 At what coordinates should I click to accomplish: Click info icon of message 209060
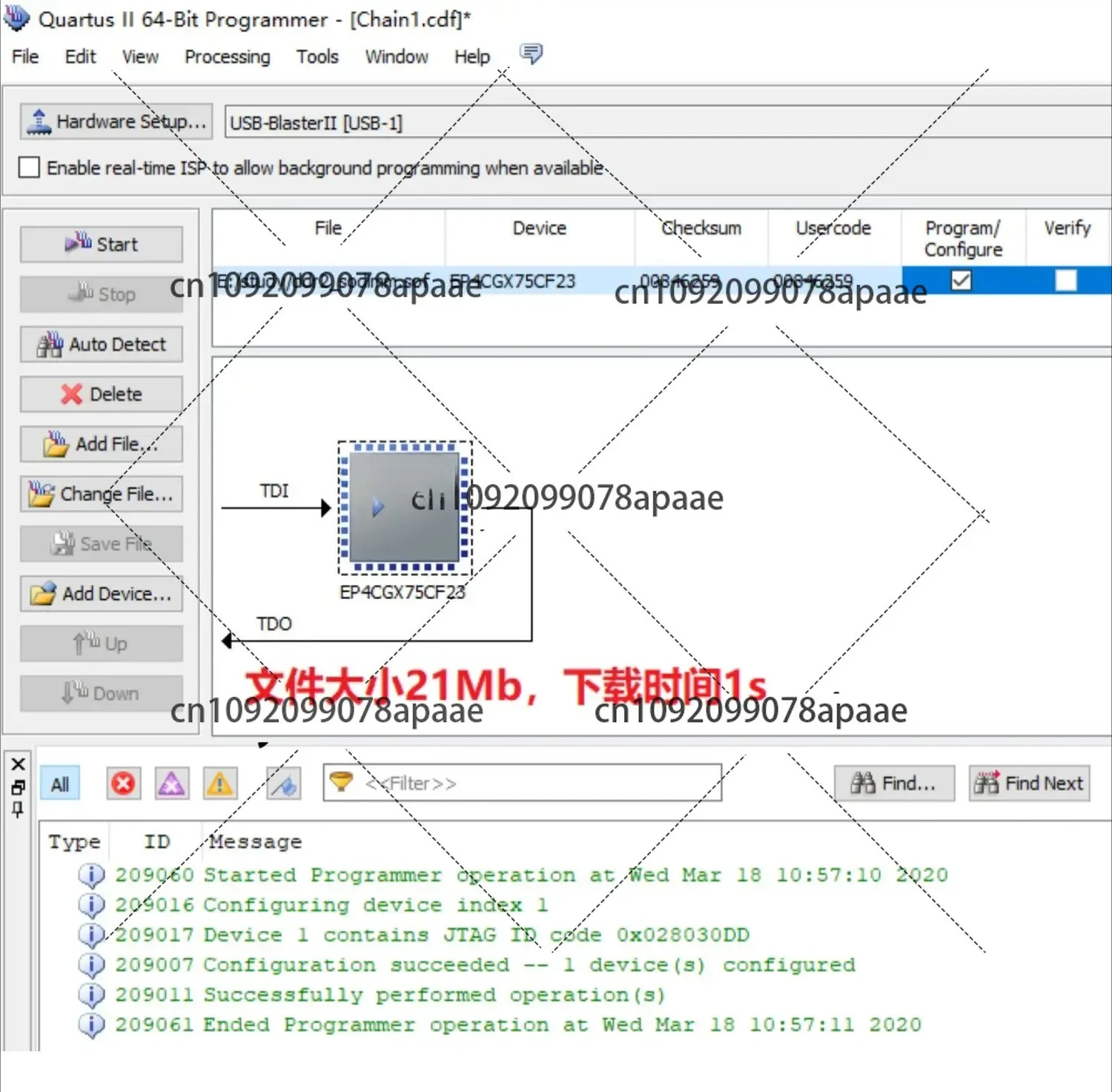point(91,876)
